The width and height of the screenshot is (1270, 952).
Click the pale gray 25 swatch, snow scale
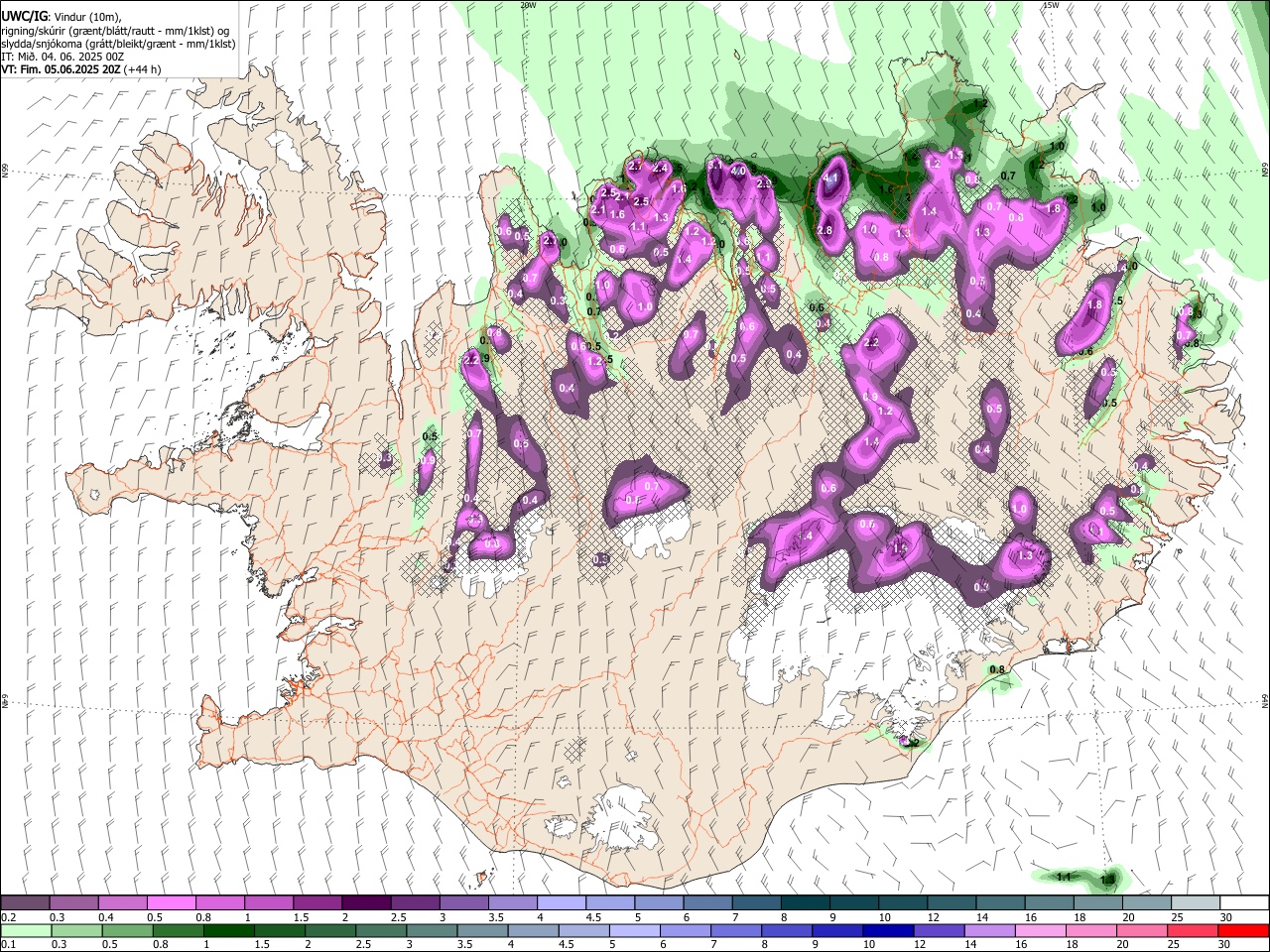click(x=1196, y=903)
